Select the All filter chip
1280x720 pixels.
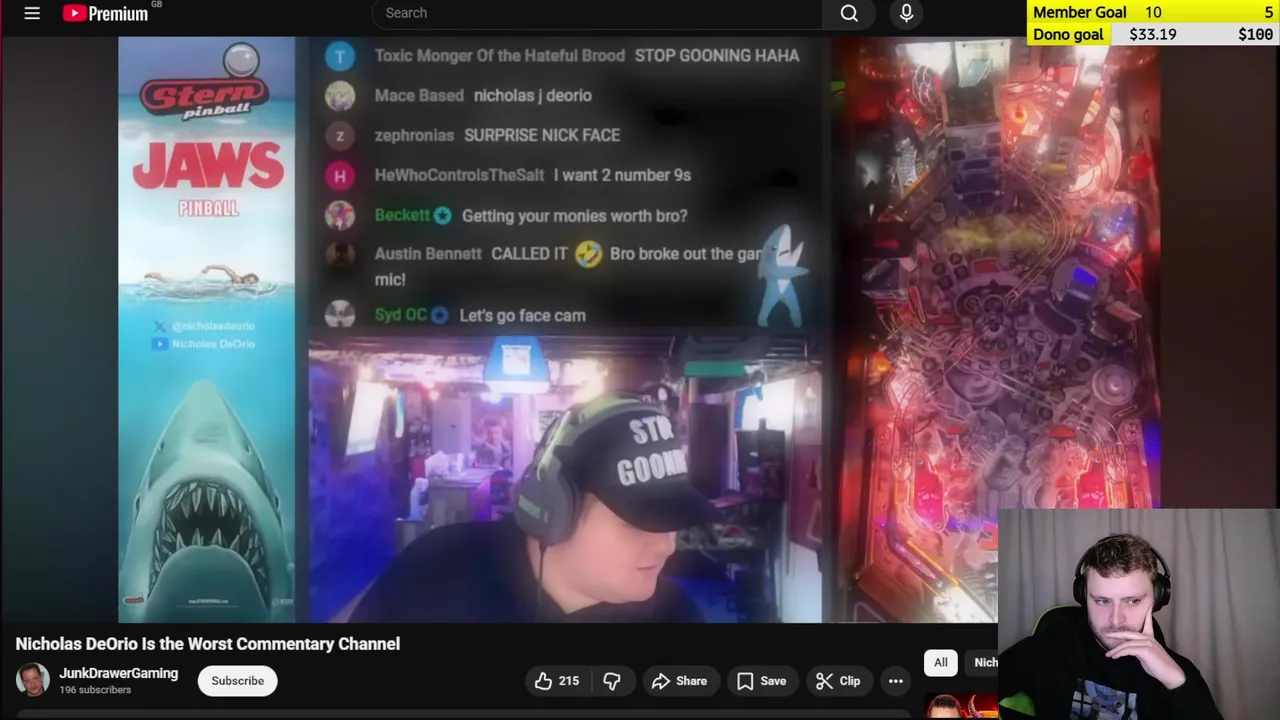coord(941,662)
